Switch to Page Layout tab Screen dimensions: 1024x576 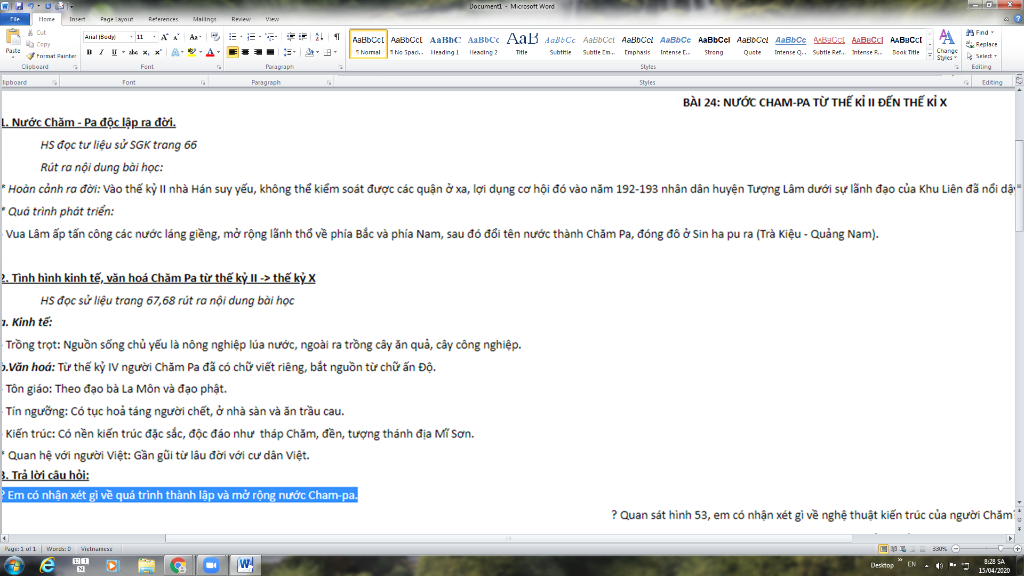(117, 19)
